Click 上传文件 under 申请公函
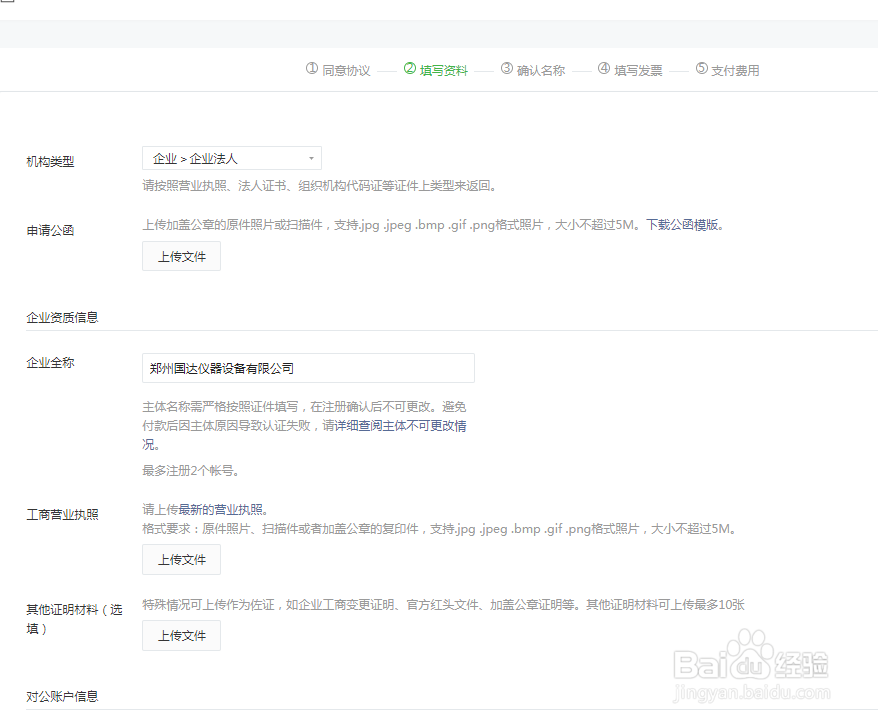Screen dimensions: 878x723 click(x=181, y=256)
